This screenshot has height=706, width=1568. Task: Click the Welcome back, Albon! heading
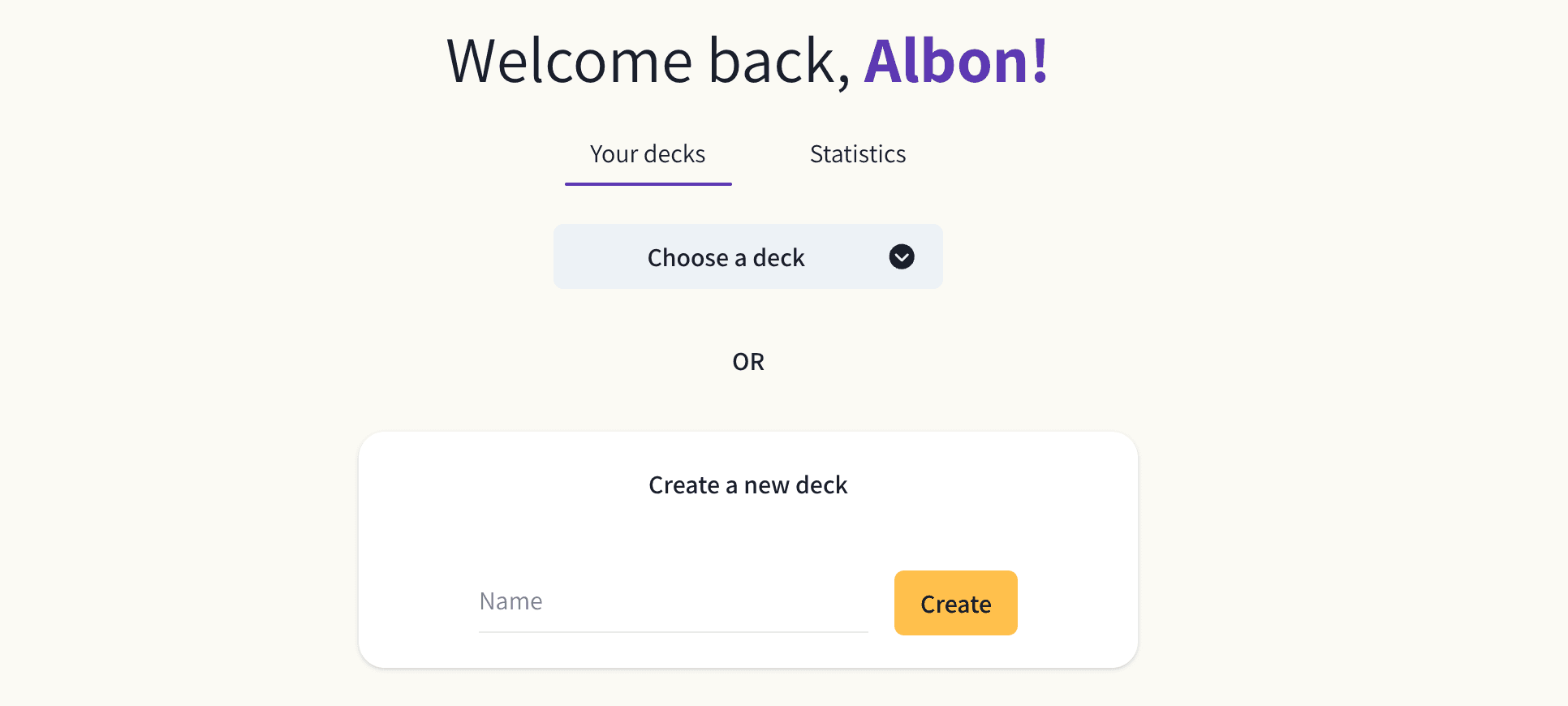tap(747, 59)
